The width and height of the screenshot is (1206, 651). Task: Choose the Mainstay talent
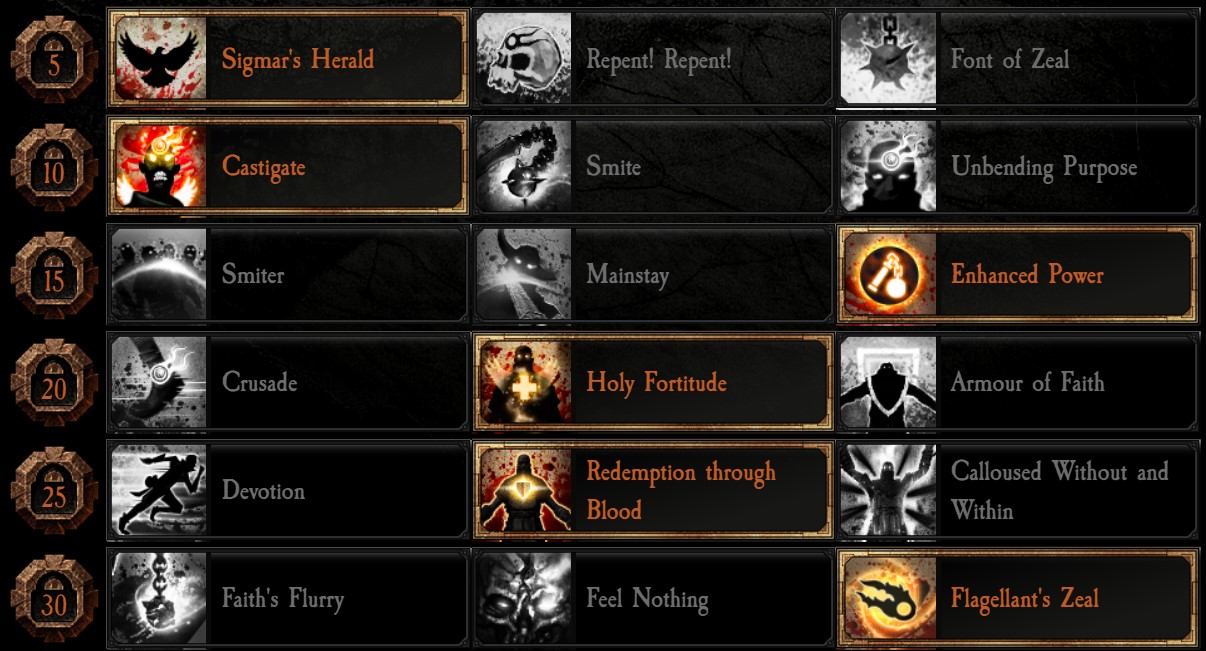pyautogui.click(x=653, y=274)
